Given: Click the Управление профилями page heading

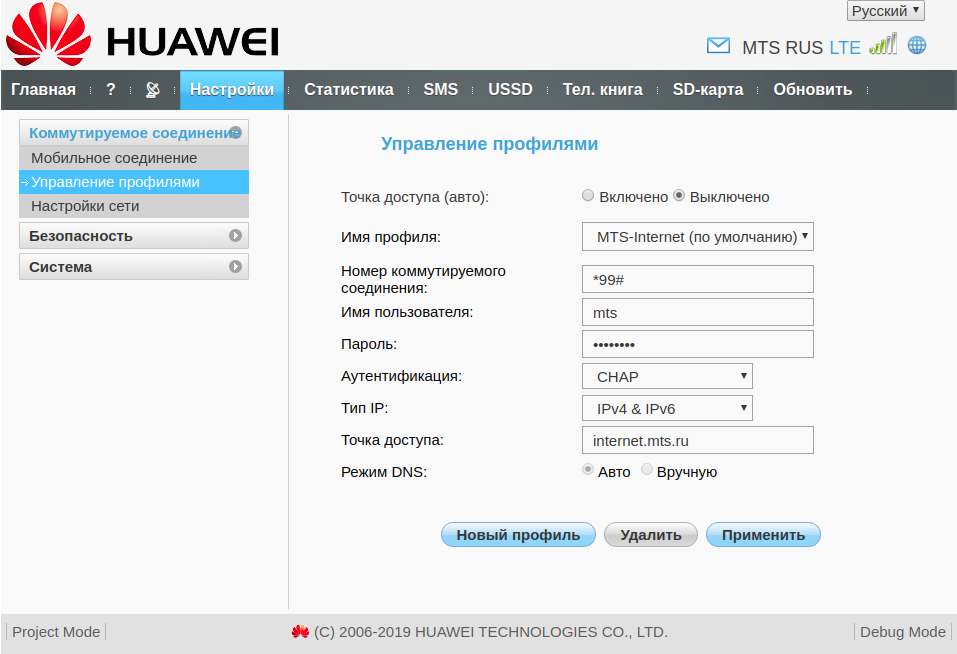Looking at the screenshot, I should [x=489, y=144].
